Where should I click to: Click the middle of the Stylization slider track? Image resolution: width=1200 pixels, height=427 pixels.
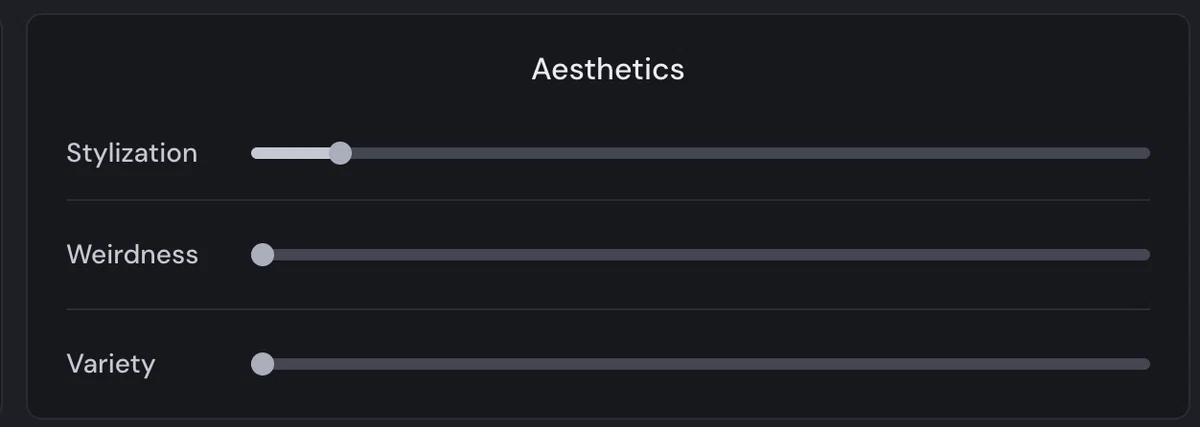(701, 153)
